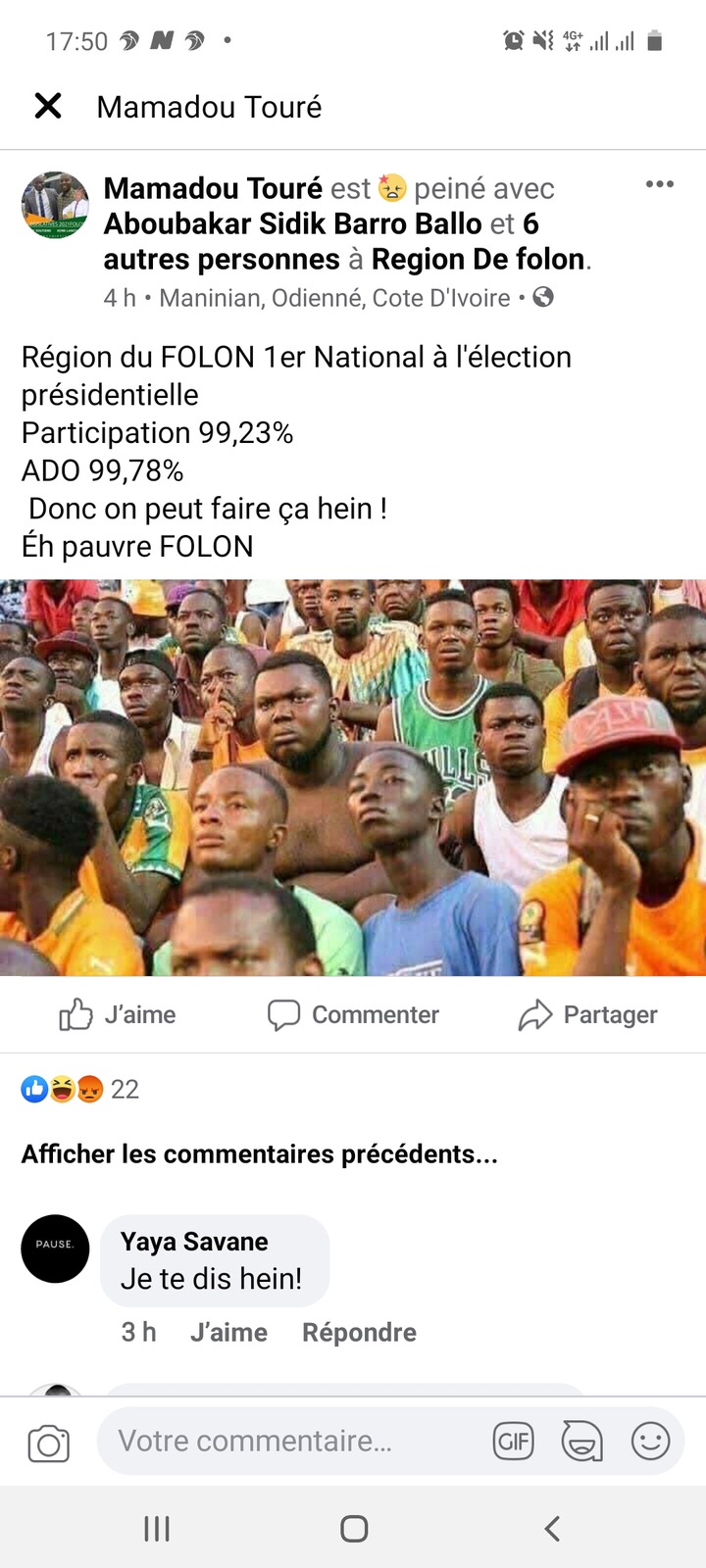The width and height of the screenshot is (706, 1568).
Task: Open the sticker picker icon
Action: pyautogui.click(x=582, y=1441)
